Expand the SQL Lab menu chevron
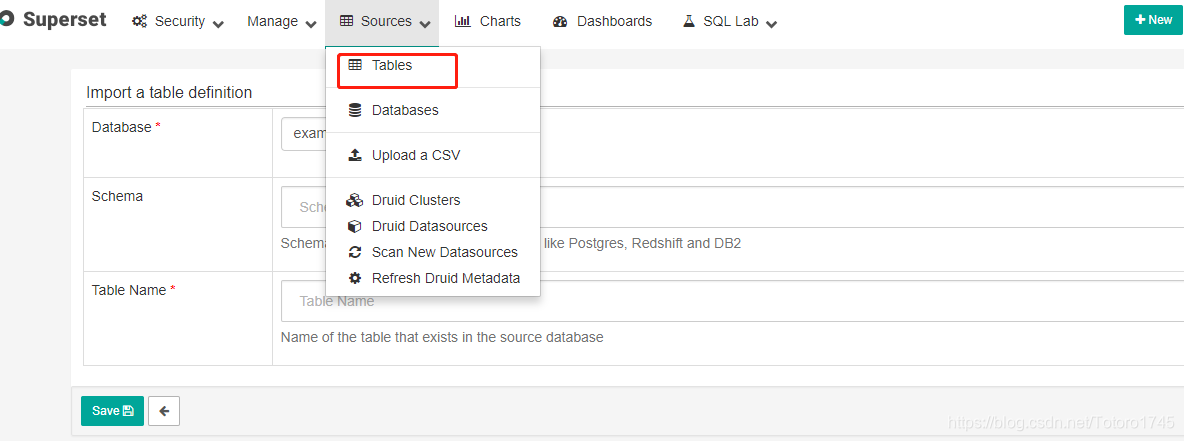 [x=771, y=23]
